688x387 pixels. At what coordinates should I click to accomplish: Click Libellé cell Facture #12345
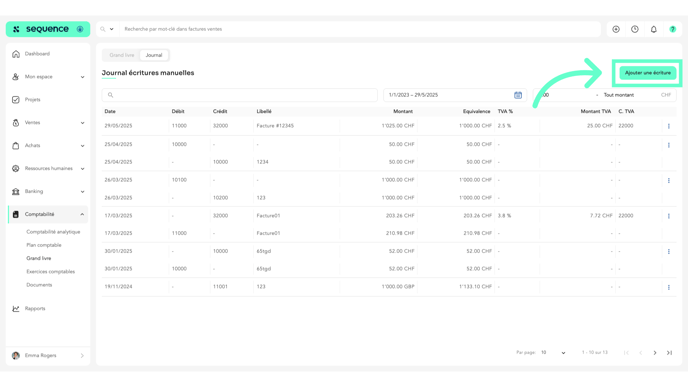coord(275,126)
